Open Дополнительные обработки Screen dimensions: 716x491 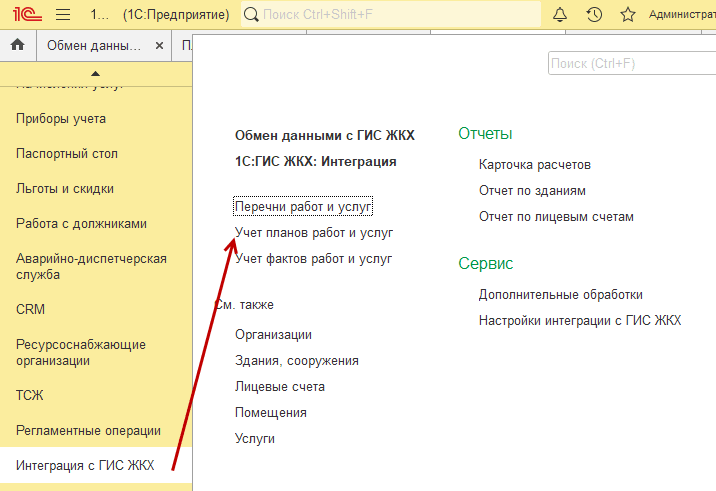[x=561, y=295]
